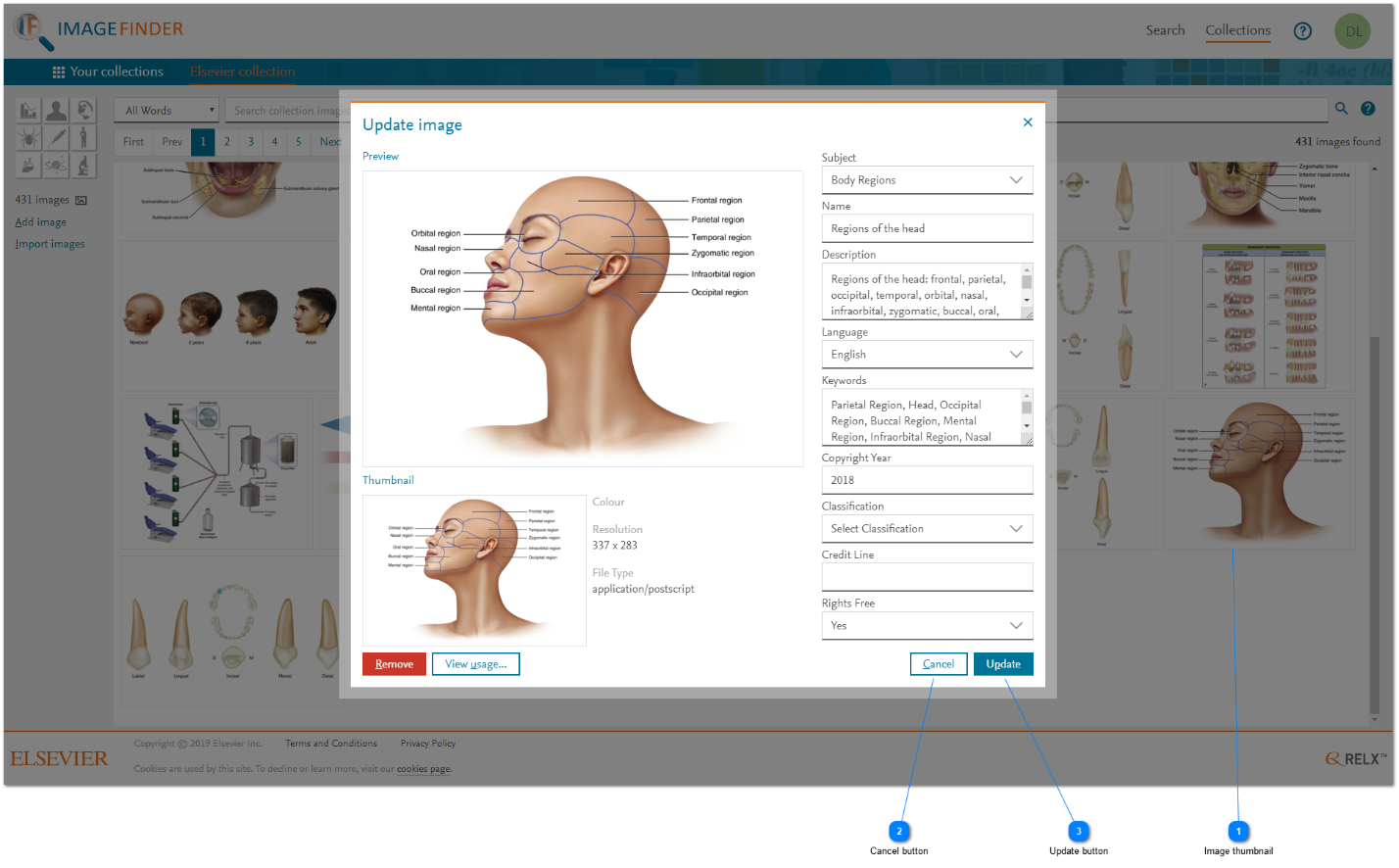Go to Prev page of results
1399x868 pixels.
pyautogui.click(x=172, y=142)
